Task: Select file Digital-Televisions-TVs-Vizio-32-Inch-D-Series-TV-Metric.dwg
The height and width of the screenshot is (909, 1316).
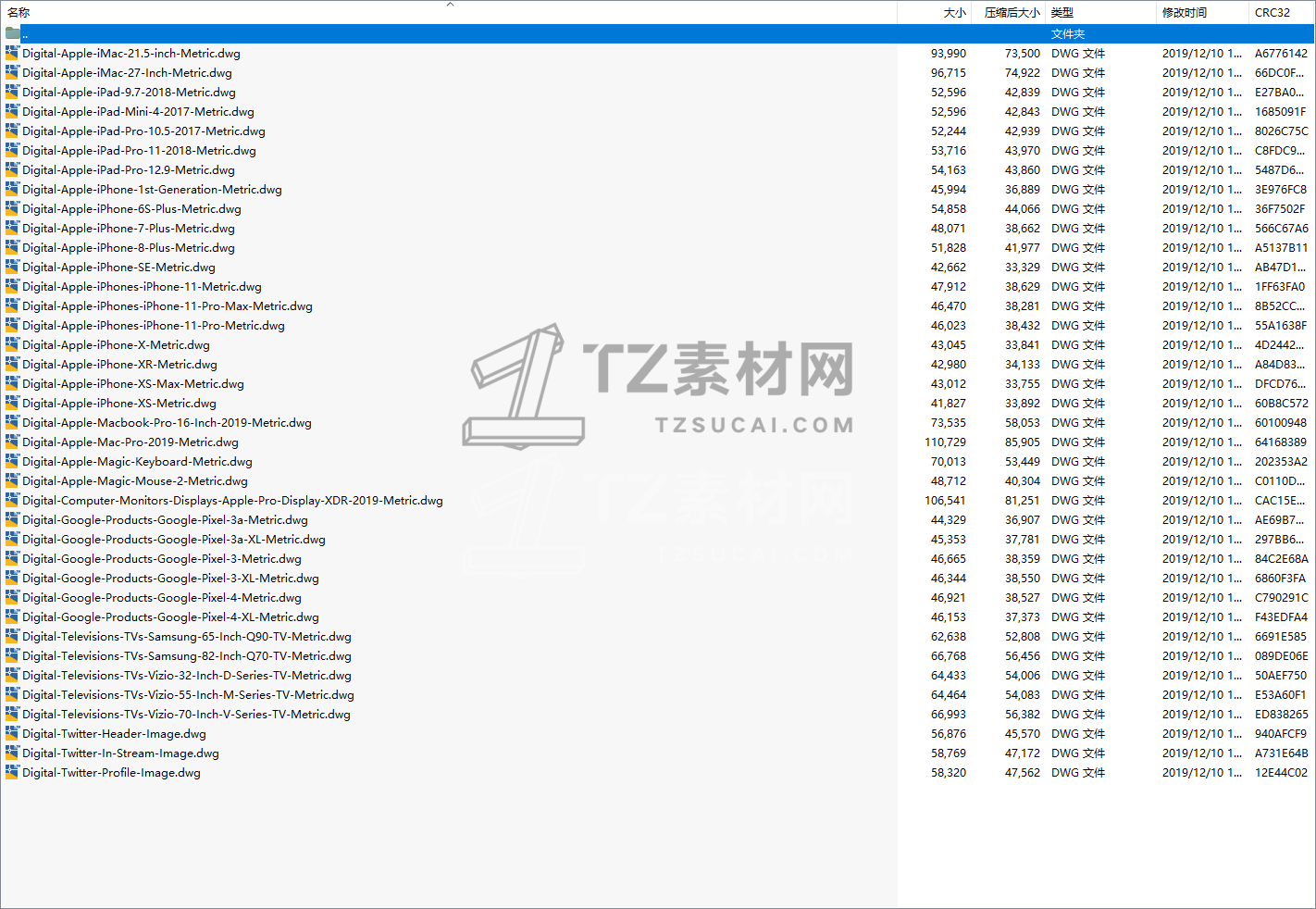Action: tap(187, 676)
